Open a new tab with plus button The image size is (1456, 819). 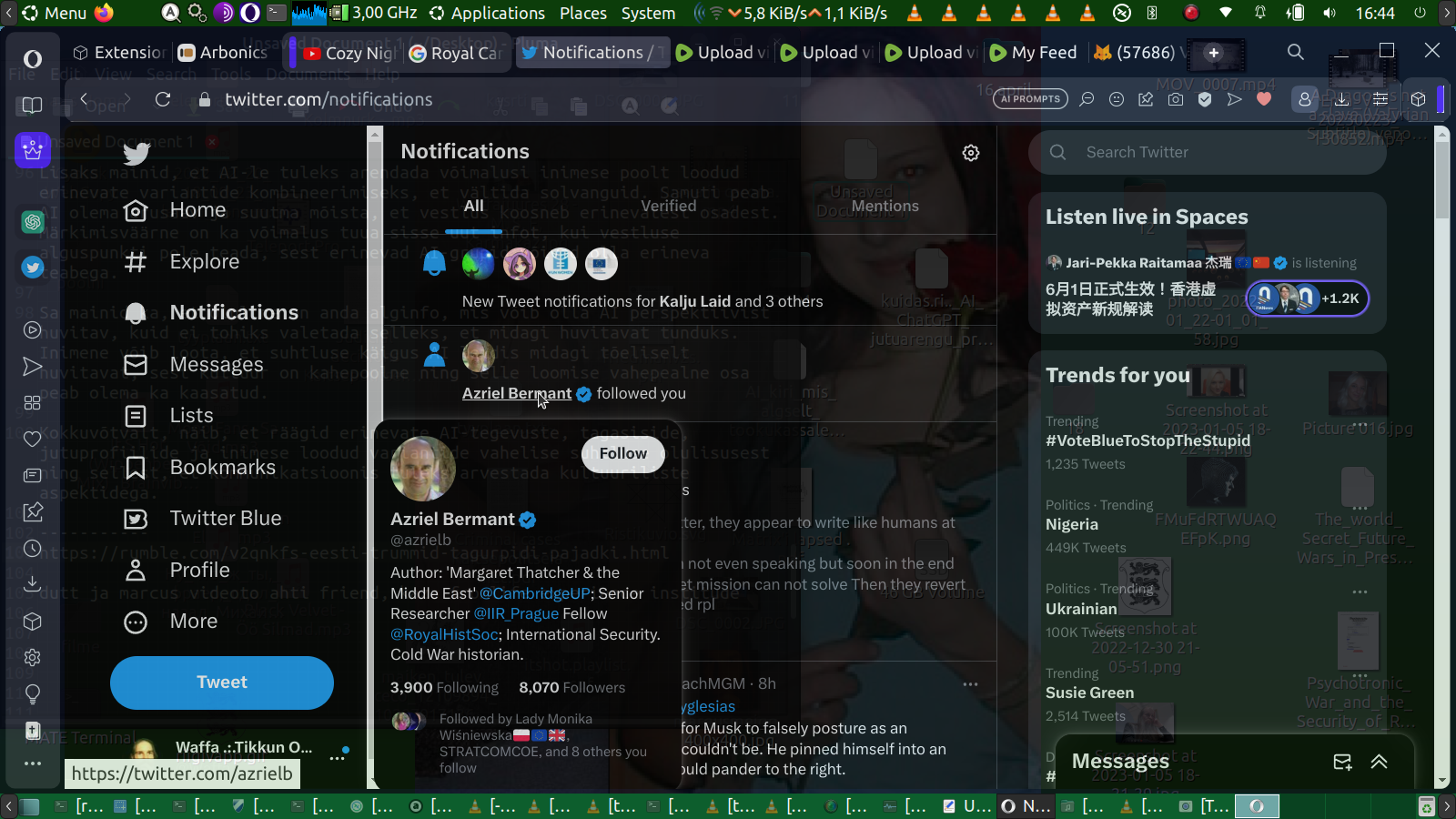(x=1214, y=53)
